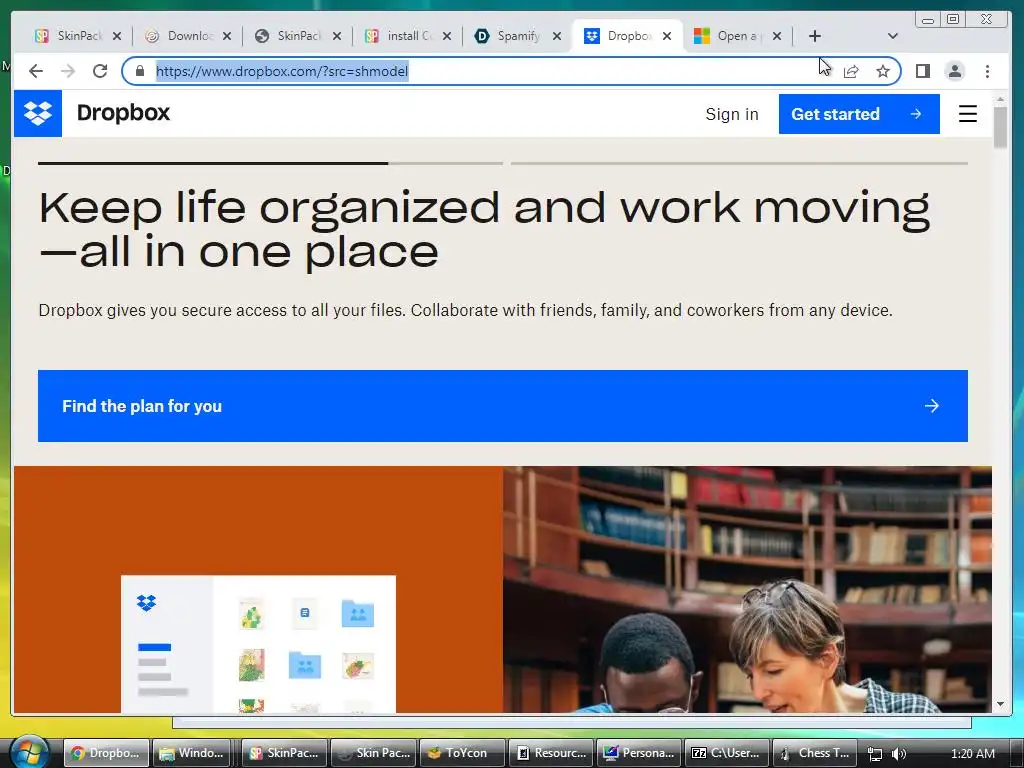The image size is (1024, 768).
Task: Close the install tab
Action: 447,37
